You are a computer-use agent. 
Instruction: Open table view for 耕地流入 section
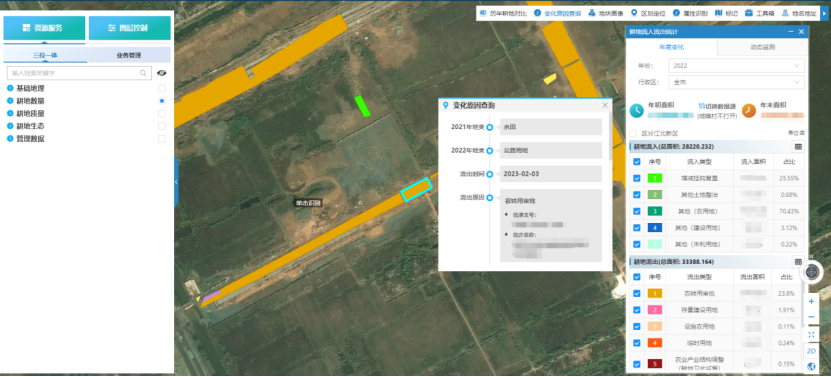pos(798,147)
